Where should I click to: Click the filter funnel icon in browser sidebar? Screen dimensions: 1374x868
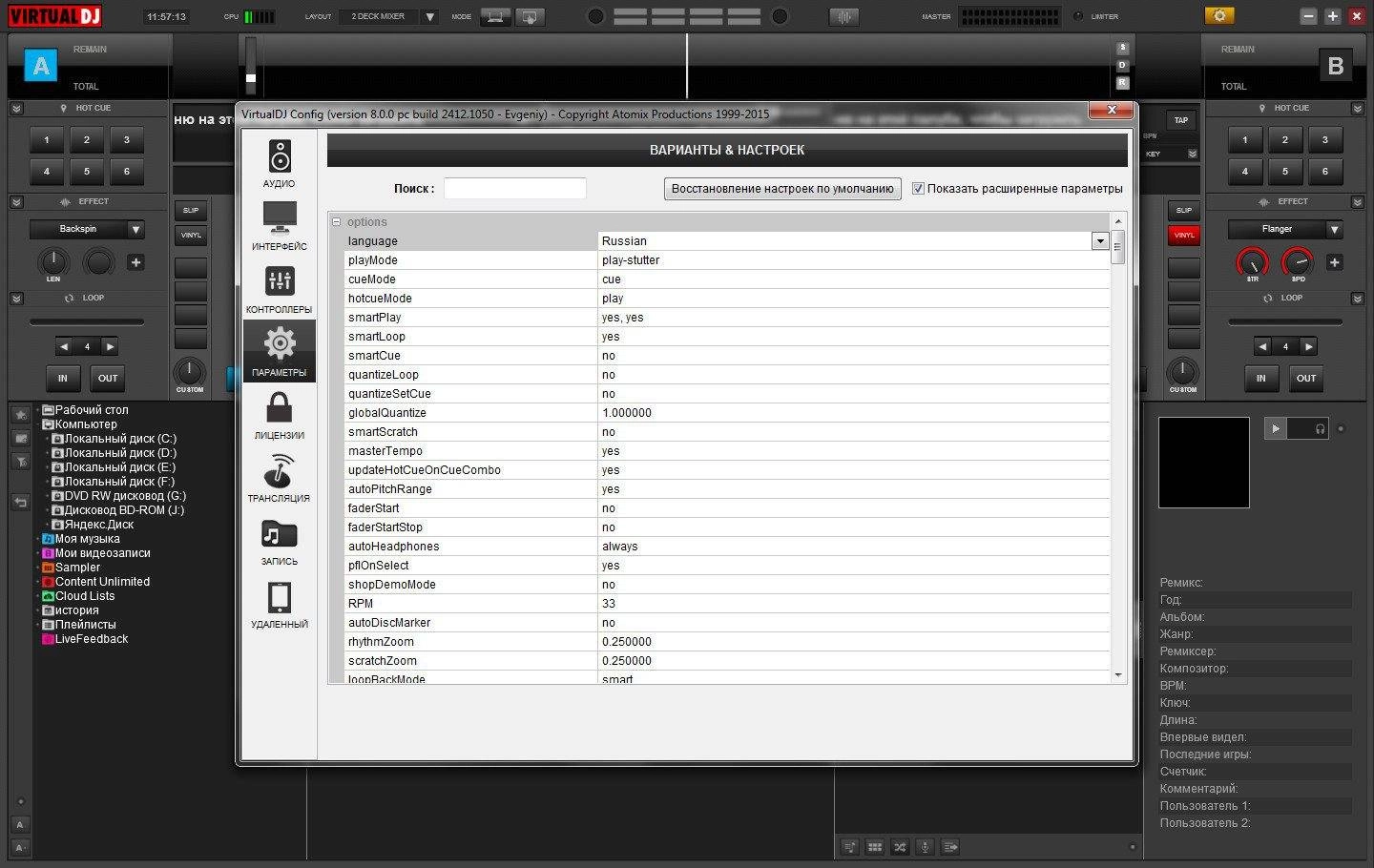click(x=20, y=462)
